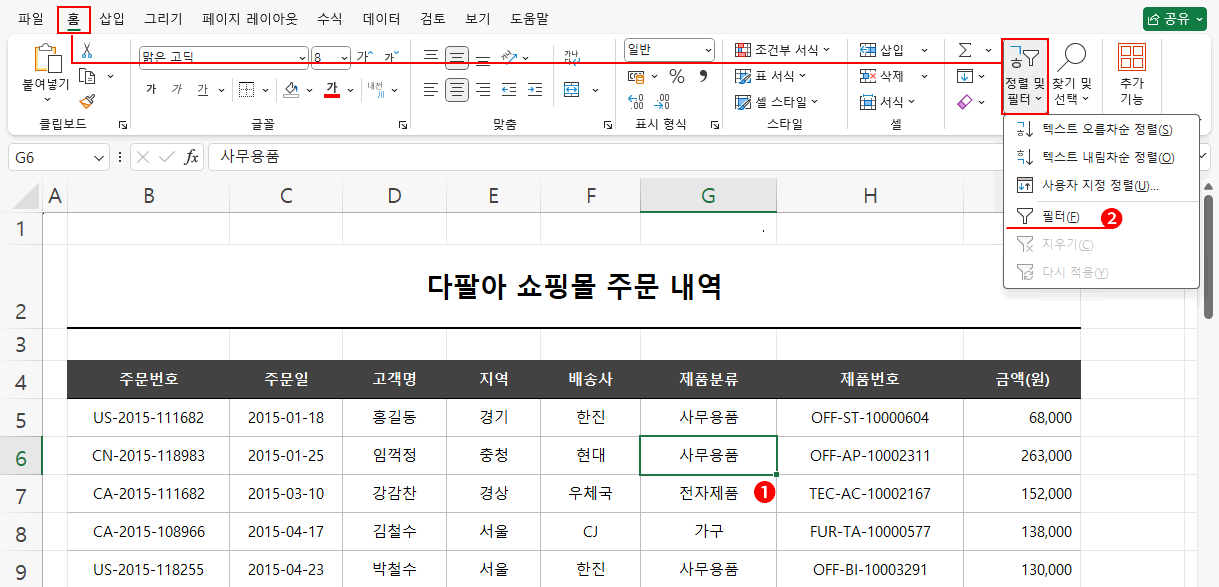This screenshot has width=1219, height=587.
Task: Click the merge and center icon
Action: tap(572, 89)
